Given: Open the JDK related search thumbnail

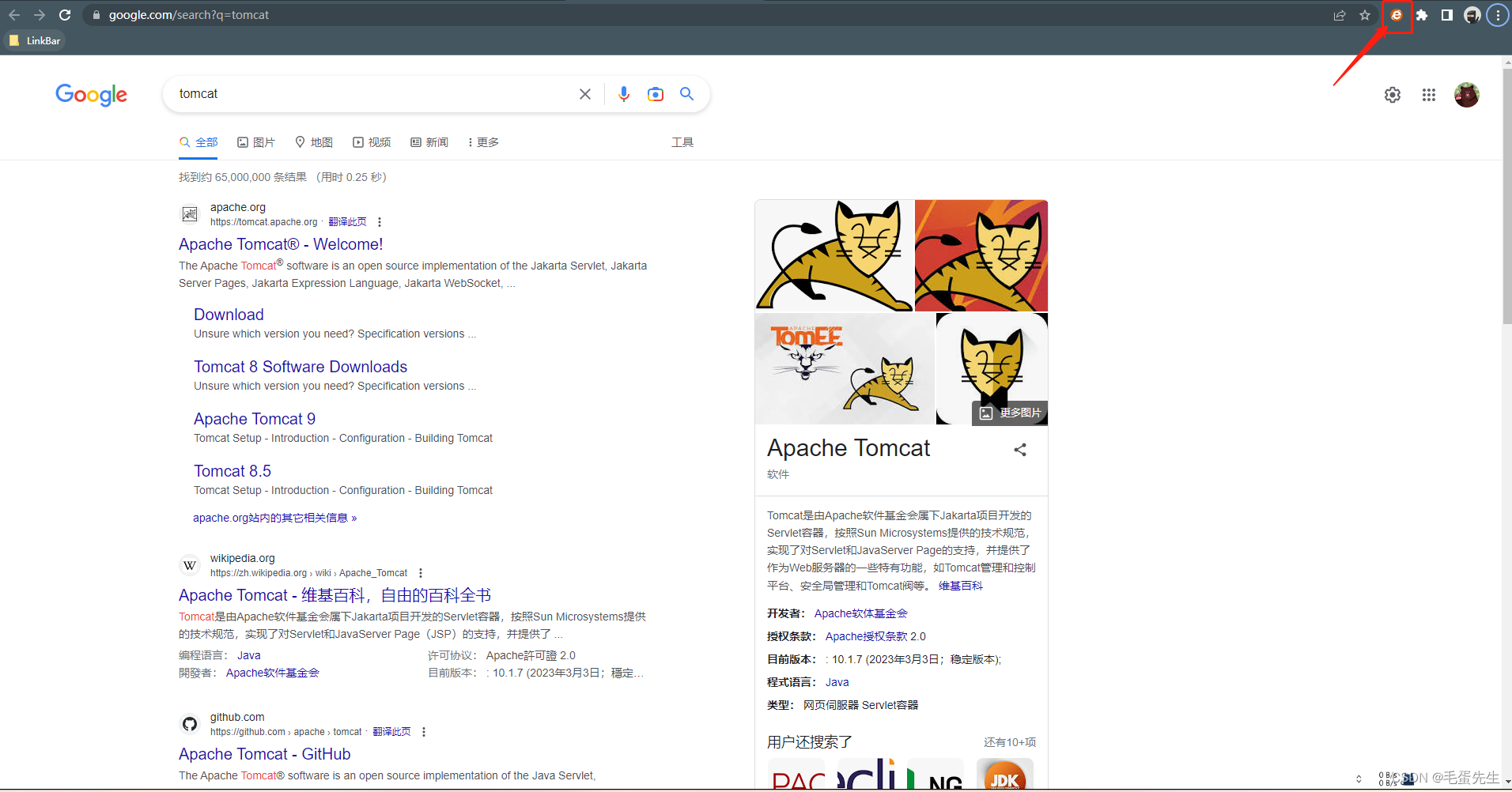Looking at the screenshot, I should coord(1005,775).
